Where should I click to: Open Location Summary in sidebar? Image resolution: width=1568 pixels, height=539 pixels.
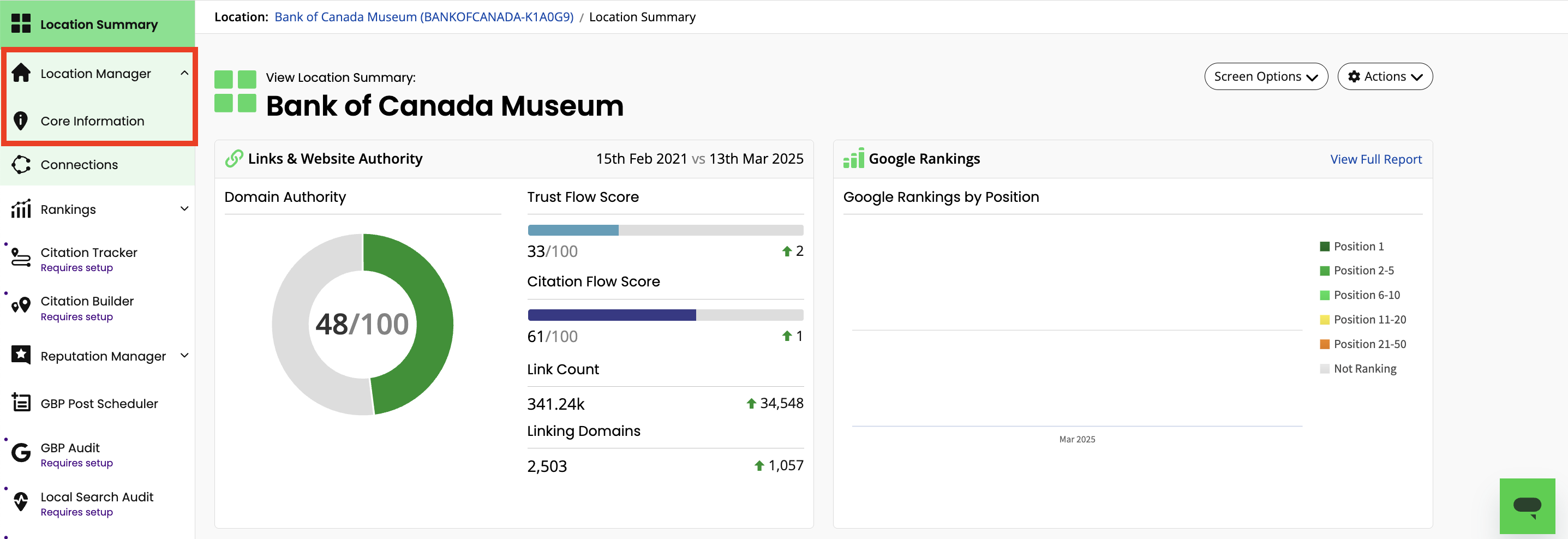tap(98, 23)
